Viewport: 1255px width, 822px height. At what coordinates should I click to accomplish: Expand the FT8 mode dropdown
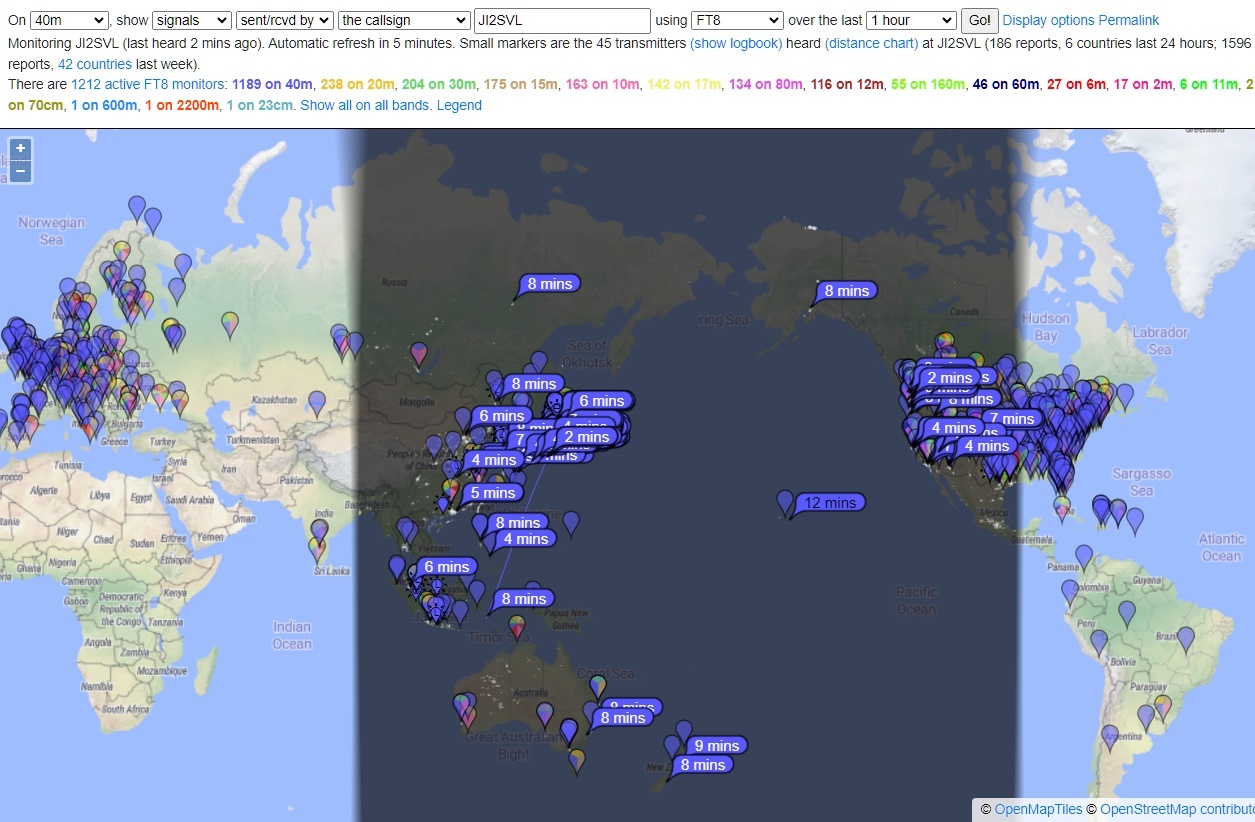[737, 20]
